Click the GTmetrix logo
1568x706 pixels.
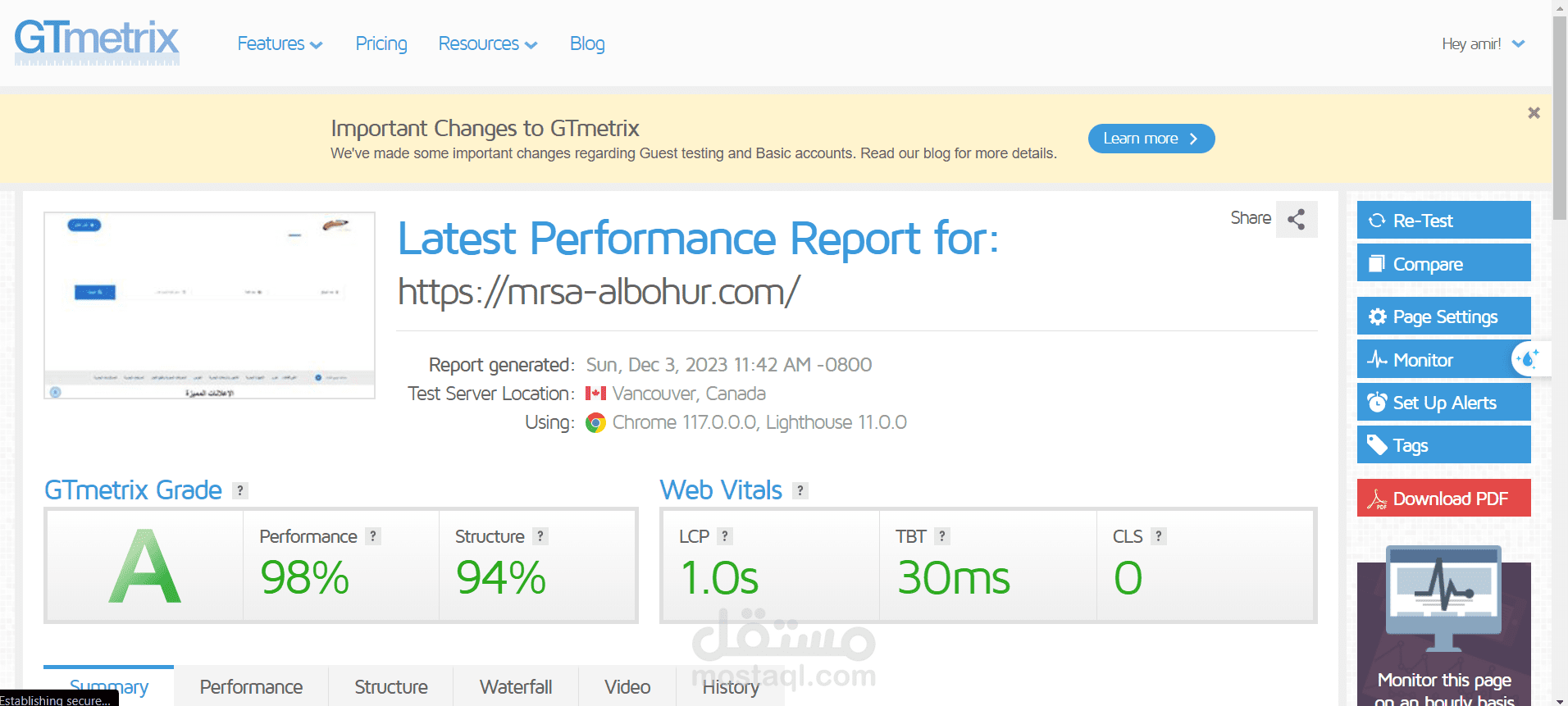click(x=97, y=41)
